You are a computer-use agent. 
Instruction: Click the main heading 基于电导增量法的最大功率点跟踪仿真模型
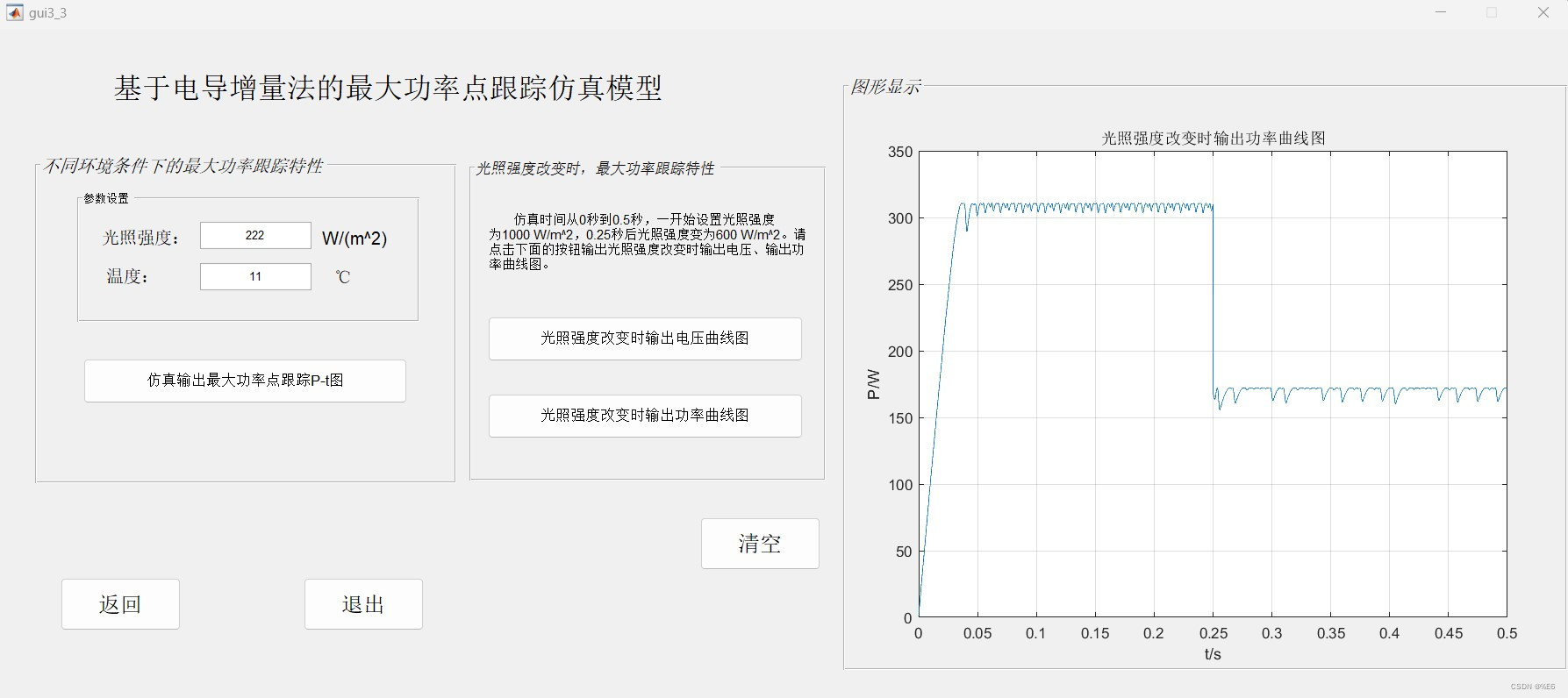(x=388, y=88)
